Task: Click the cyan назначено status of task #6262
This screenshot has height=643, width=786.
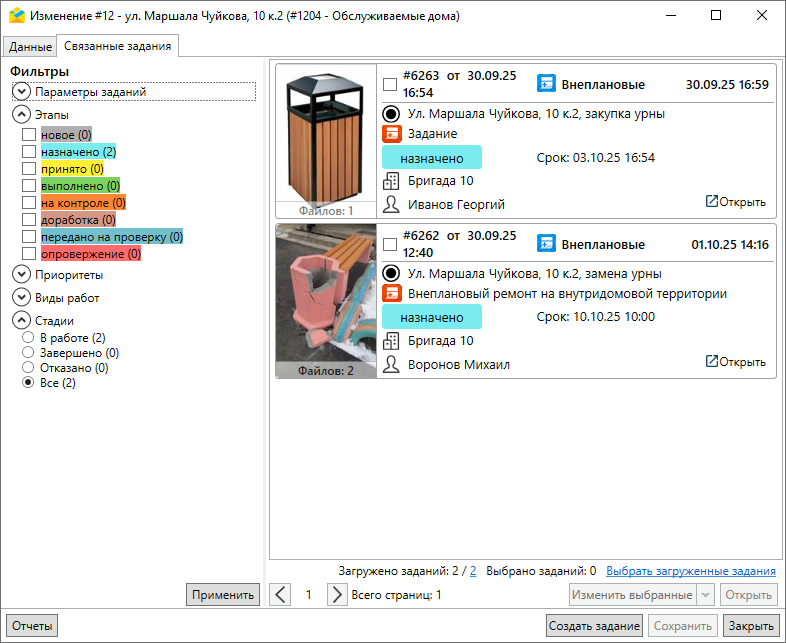Action: click(x=431, y=317)
